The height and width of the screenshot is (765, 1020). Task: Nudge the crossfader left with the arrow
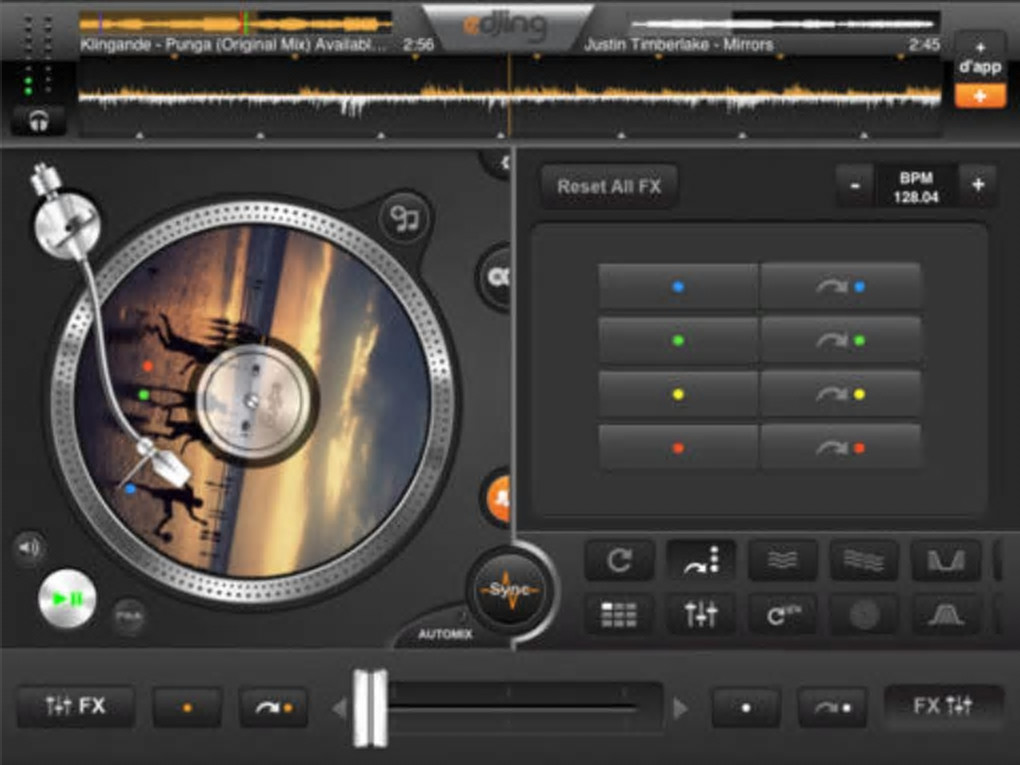[339, 708]
